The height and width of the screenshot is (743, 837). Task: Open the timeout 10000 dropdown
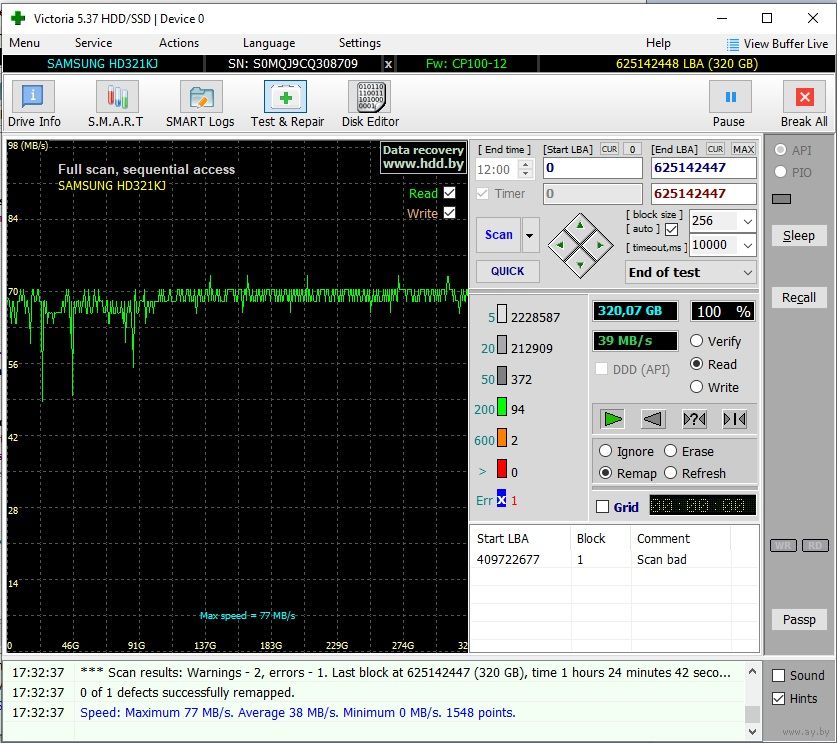(746, 245)
